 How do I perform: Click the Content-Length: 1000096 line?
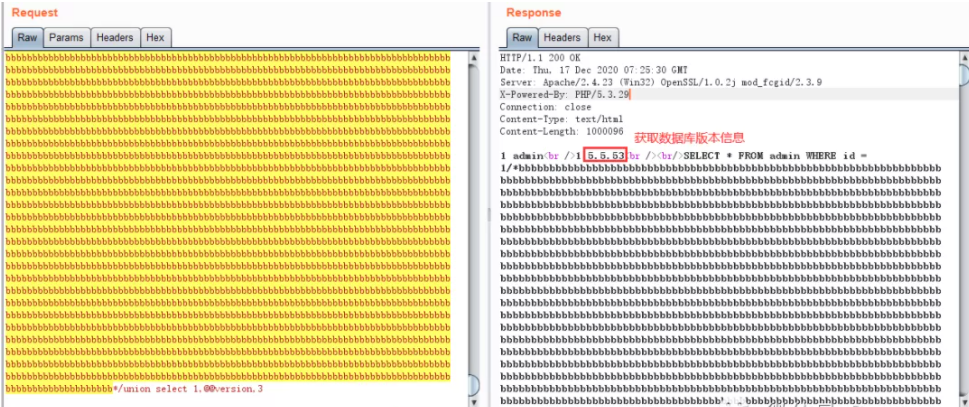point(560,132)
